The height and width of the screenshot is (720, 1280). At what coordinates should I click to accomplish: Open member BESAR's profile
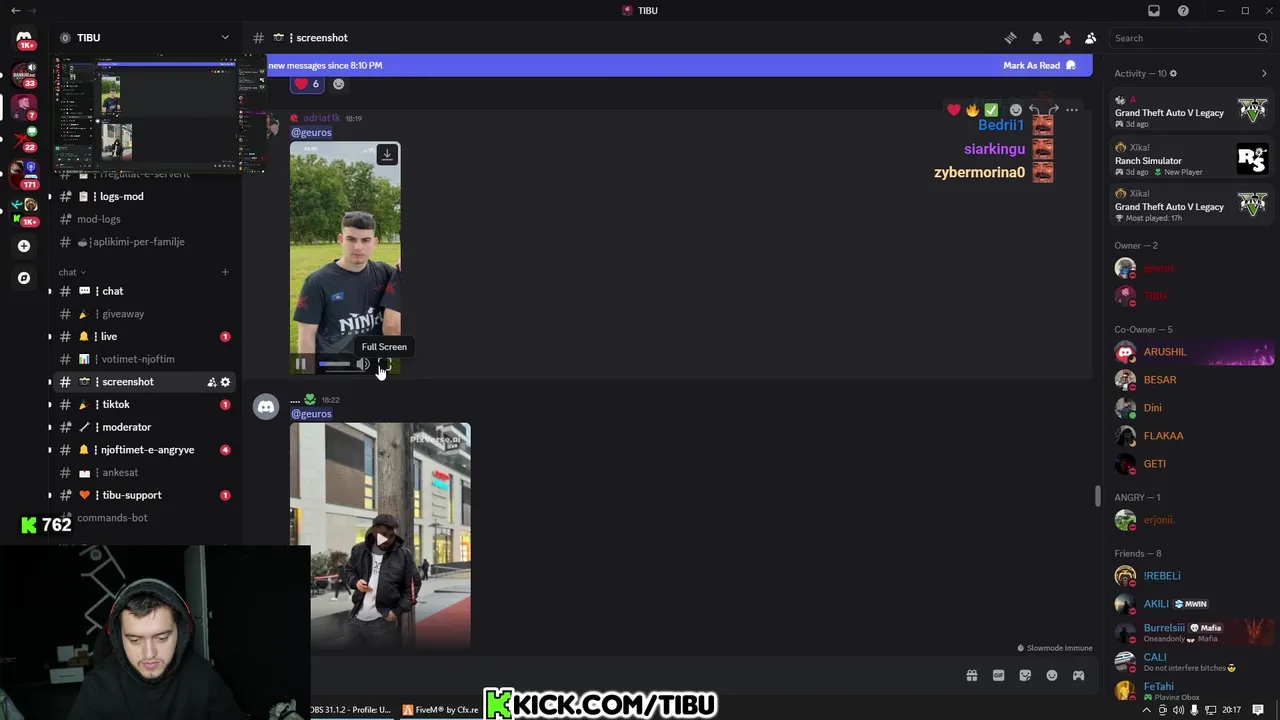tap(1191, 380)
